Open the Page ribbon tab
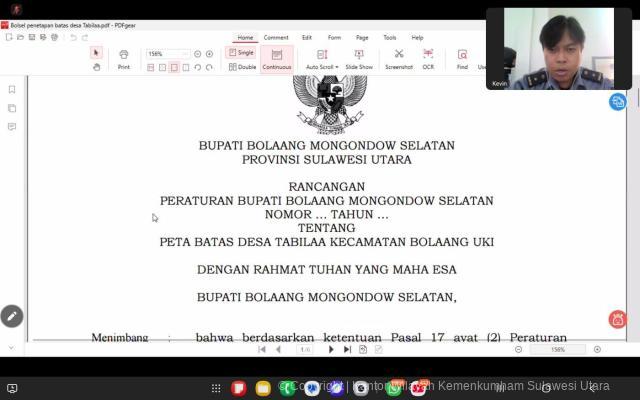The width and height of the screenshot is (640, 400). (x=362, y=38)
